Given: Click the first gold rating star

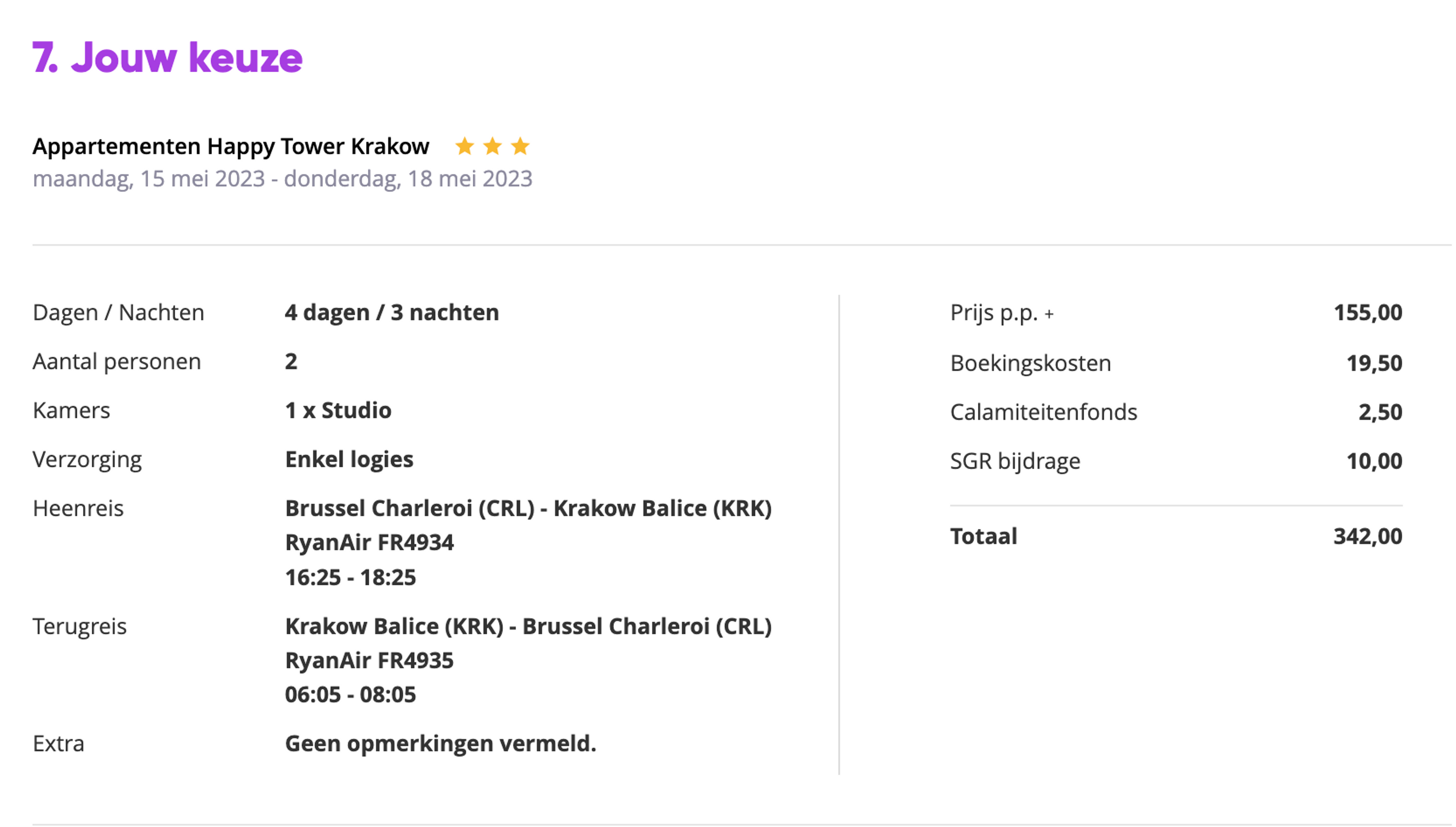Looking at the screenshot, I should [x=464, y=146].
